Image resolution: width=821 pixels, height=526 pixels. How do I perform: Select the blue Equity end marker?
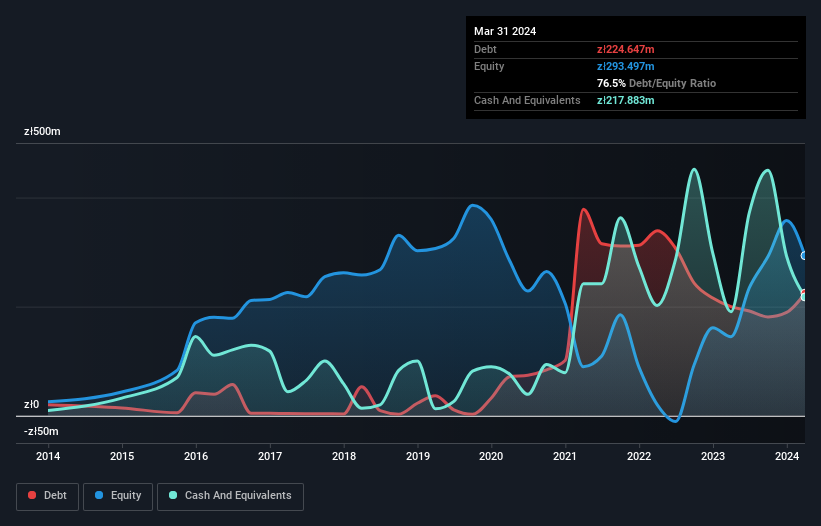point(804,256)
